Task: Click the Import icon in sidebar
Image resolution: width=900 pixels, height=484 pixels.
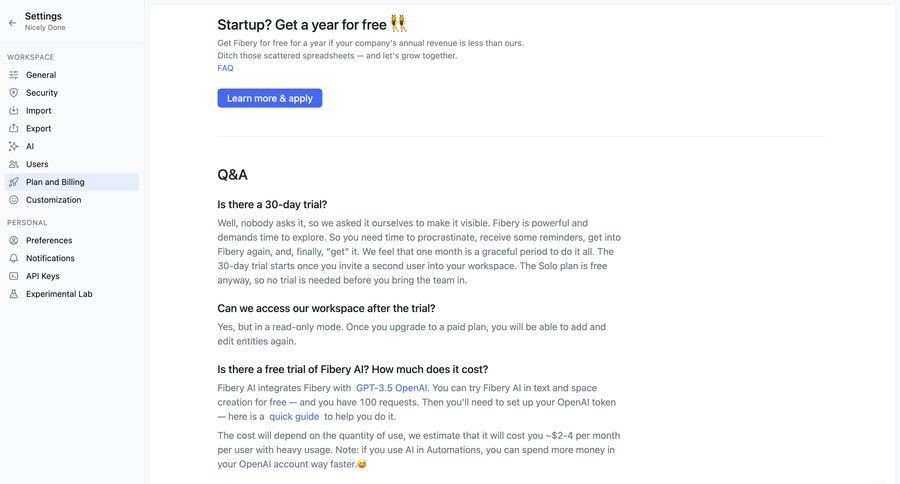Action: pos(14,111)
